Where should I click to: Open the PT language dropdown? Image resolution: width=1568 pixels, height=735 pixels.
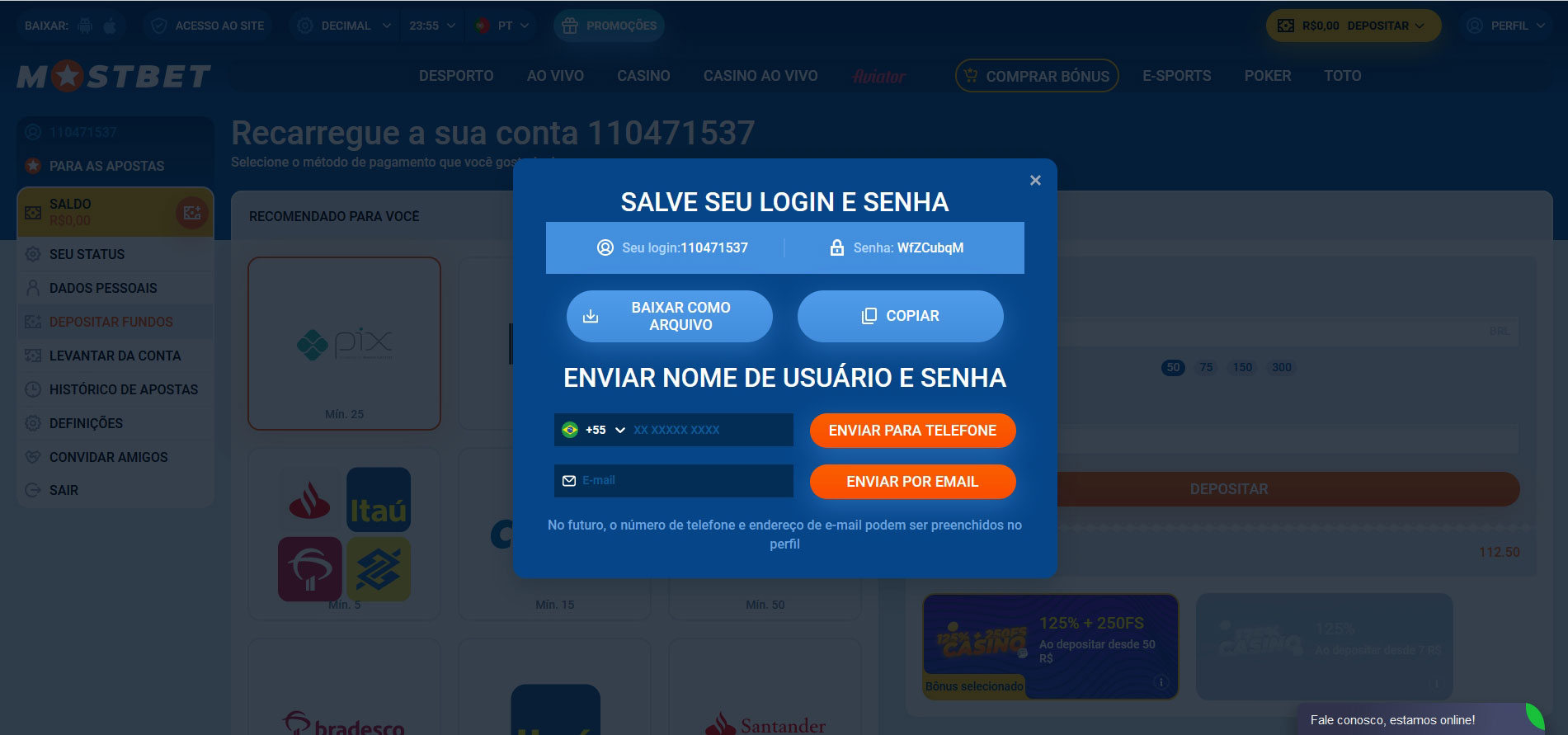[x=502, y=26]
